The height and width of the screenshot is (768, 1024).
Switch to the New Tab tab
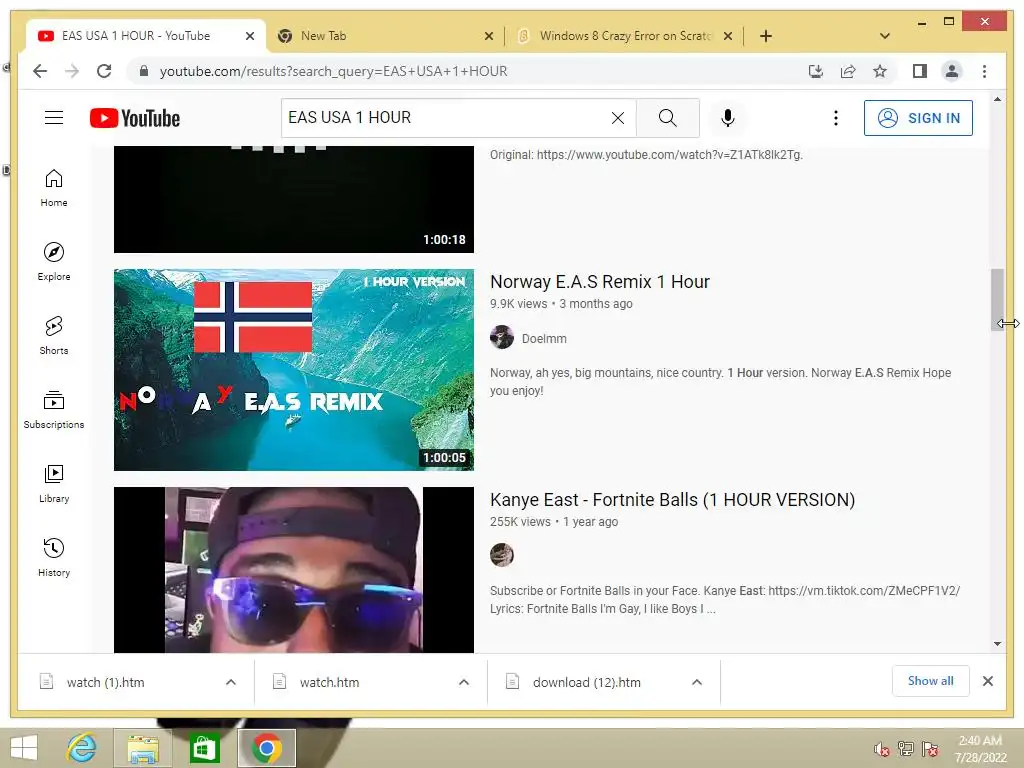(384, 36)
